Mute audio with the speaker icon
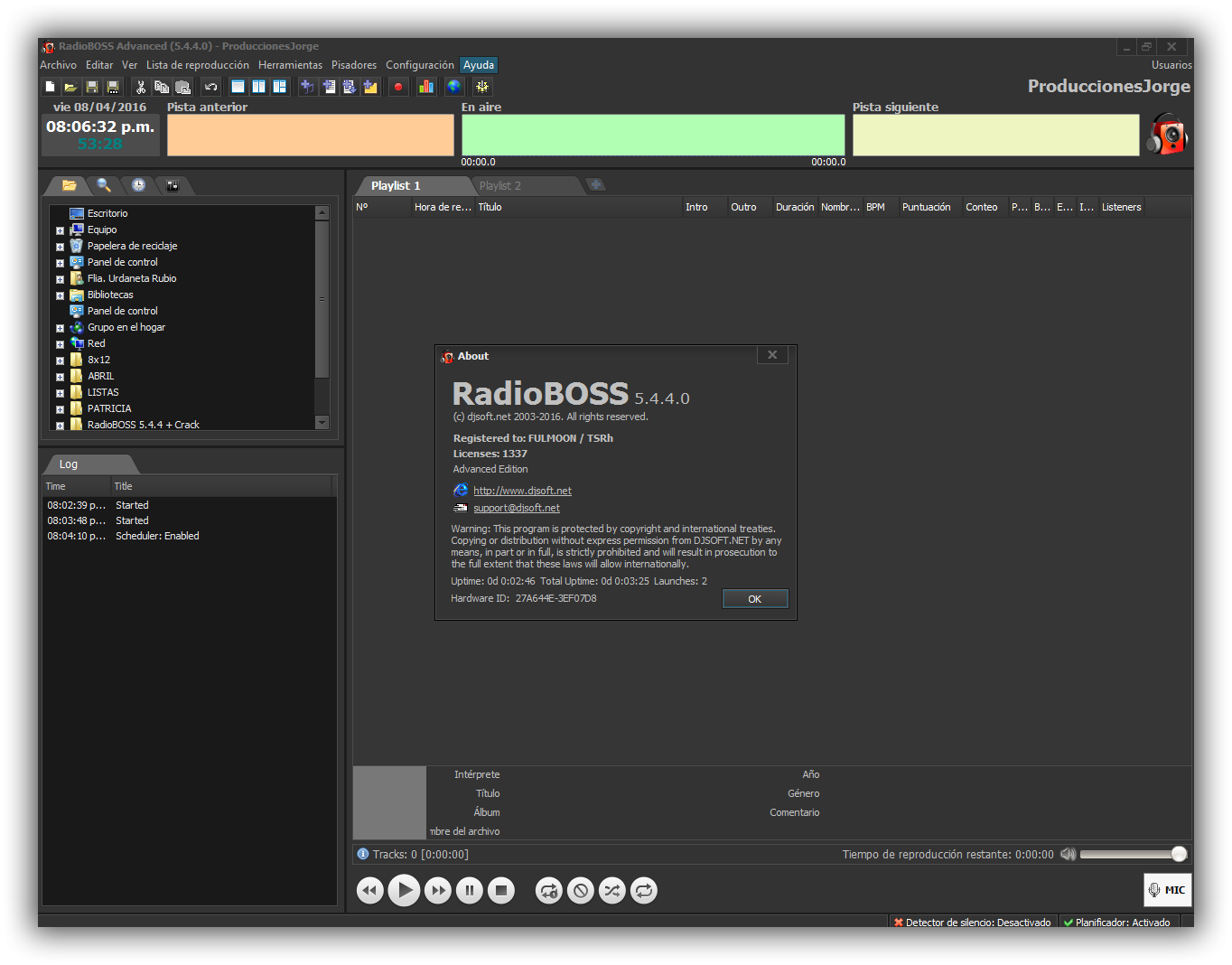 1068,853
